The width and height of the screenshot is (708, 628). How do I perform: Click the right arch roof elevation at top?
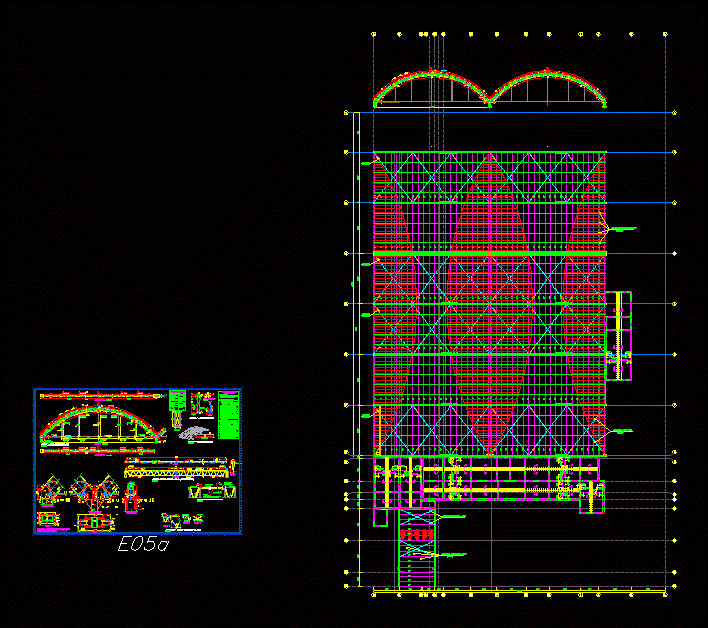click(548, 88)
